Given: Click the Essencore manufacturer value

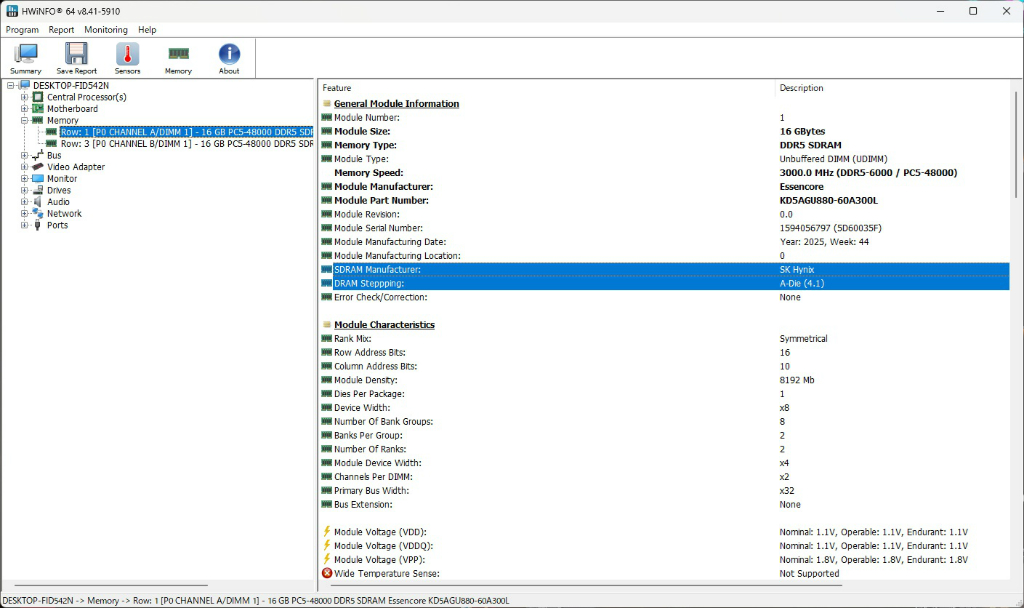Looking at the screenshot, I should click(801, 187).
